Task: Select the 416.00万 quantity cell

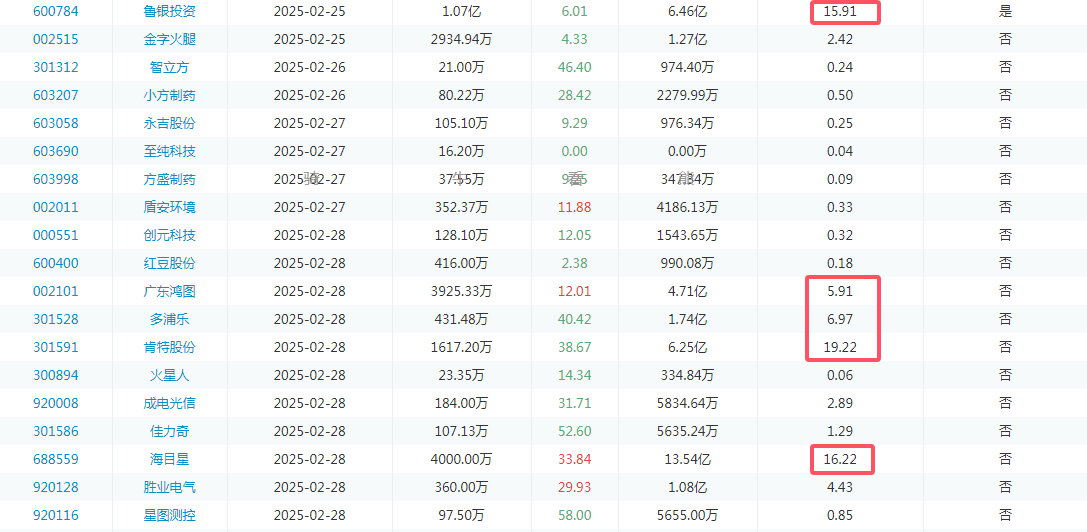Action: [461, 263]
